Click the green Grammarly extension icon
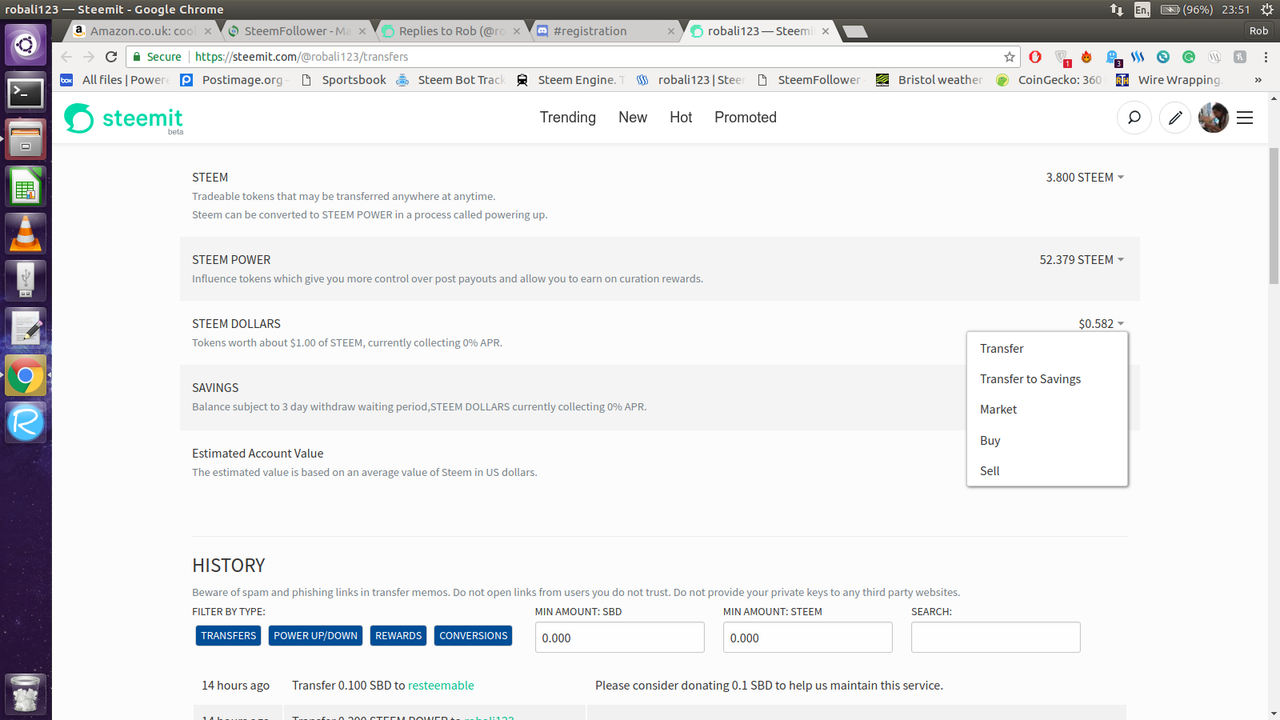 [x=1189, y=57]
